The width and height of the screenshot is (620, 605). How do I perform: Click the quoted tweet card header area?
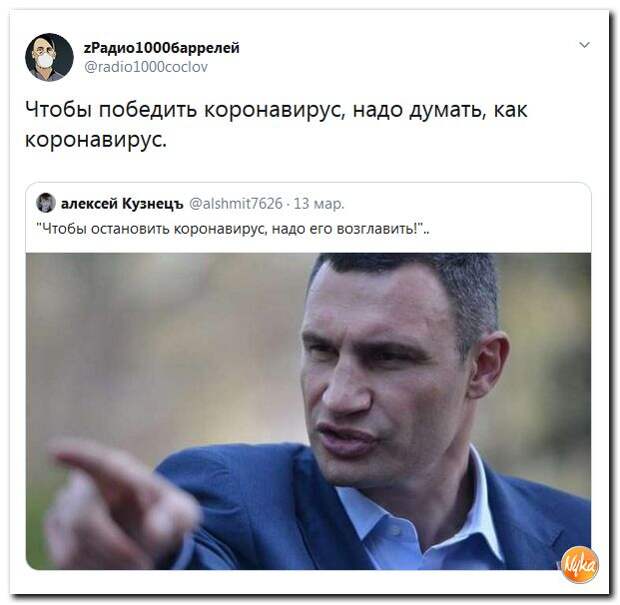(x=308, y=217)
